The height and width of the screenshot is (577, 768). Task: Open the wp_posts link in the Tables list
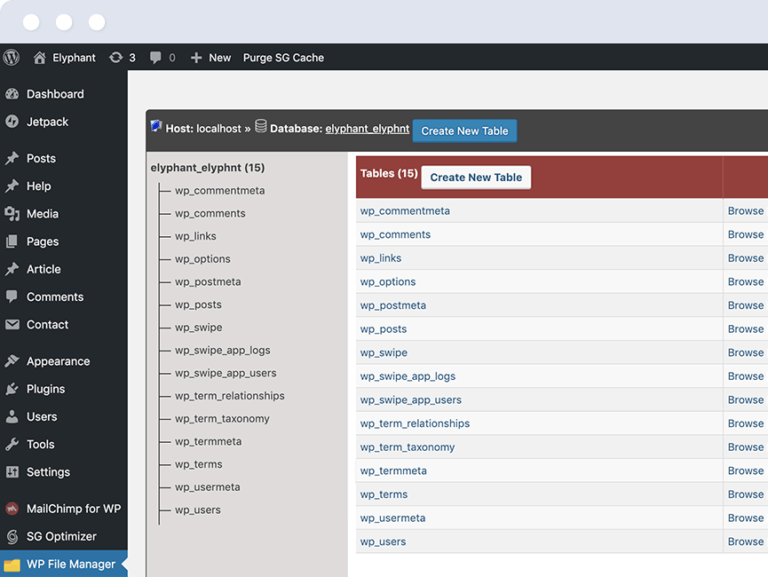pyautogui.click(x=383, y=329)
